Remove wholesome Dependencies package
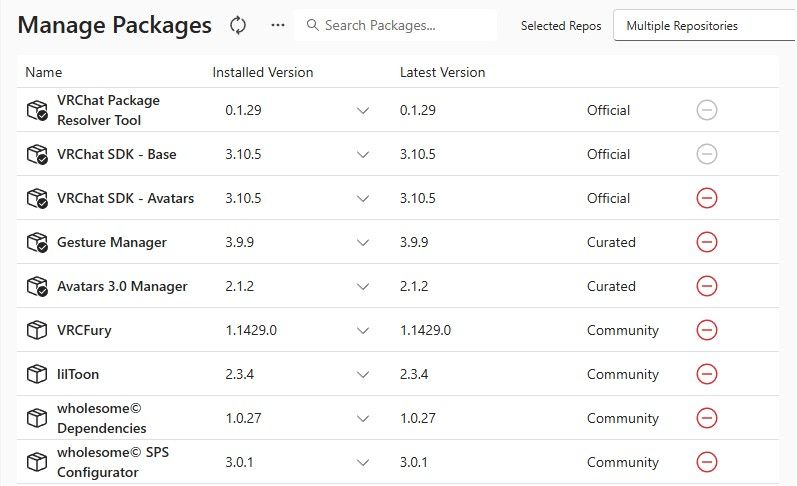The width and height of the screenshot is (797, 486). (707, 418)
